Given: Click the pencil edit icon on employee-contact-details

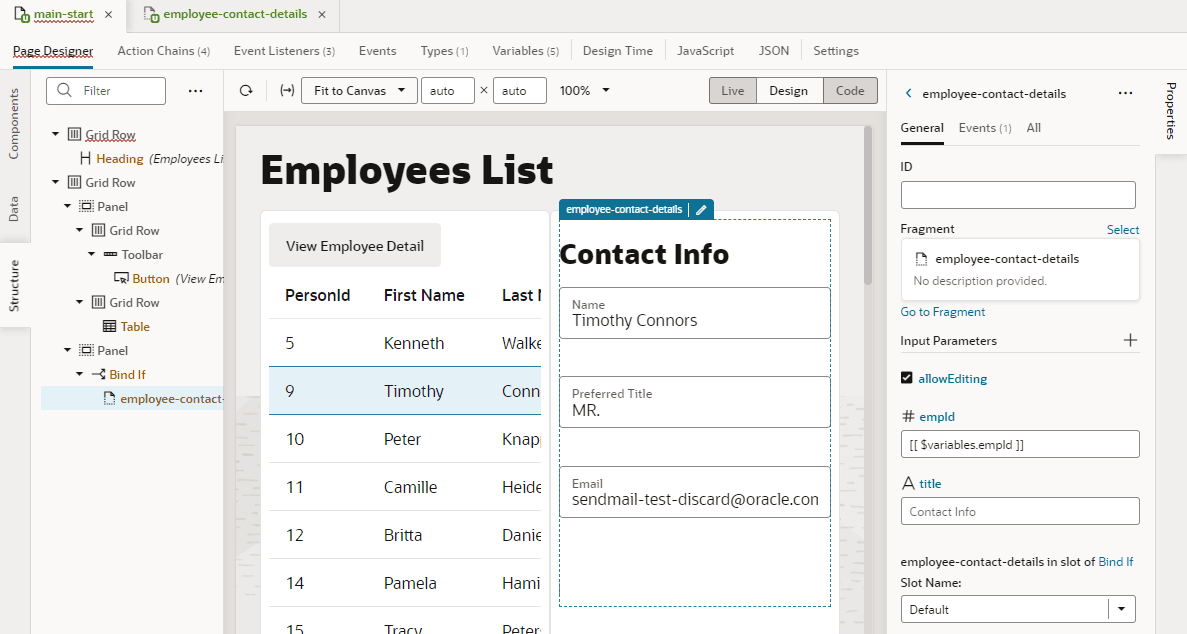Looking at the screenshot, I should (701, 210).
